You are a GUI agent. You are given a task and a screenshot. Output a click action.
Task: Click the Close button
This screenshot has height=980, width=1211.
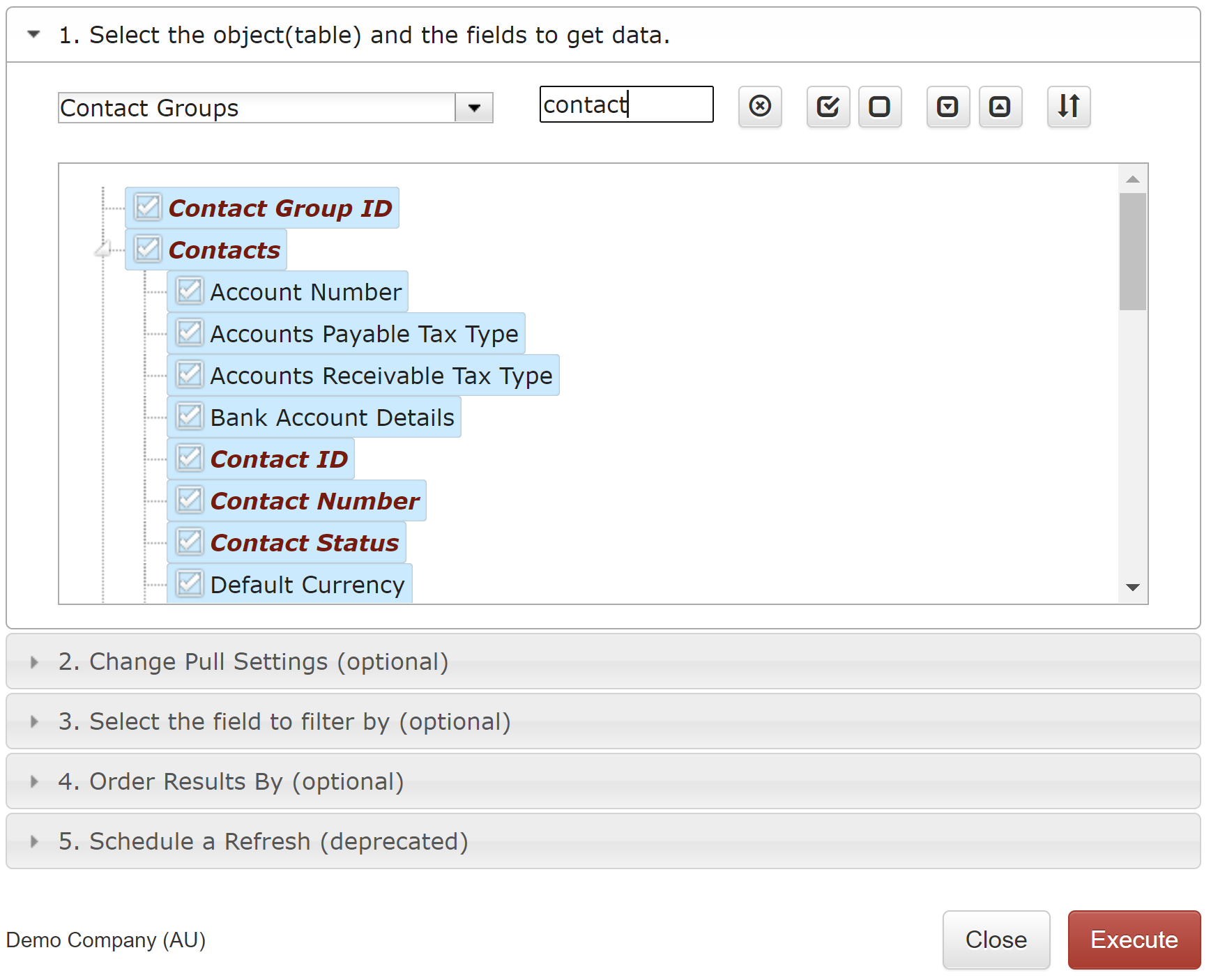[x=996, y=940]
